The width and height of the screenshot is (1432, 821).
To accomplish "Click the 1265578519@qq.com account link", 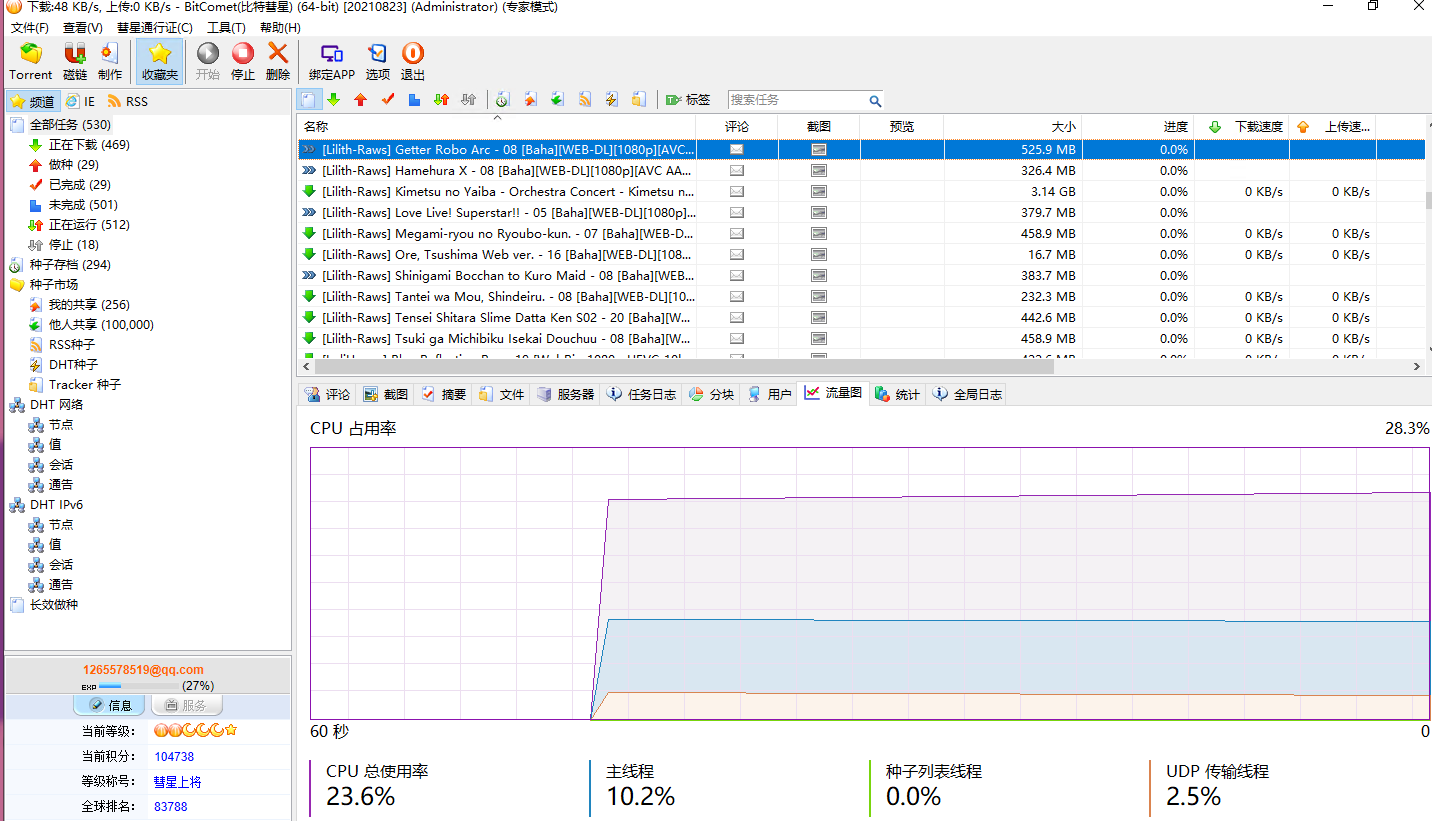I will 143,670.
